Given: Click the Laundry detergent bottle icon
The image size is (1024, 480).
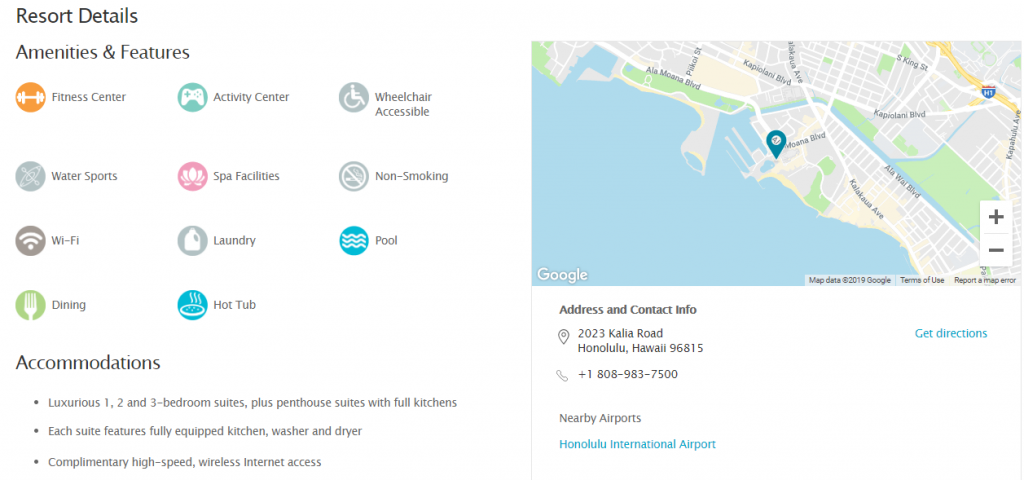Looking at the screenshot, I should pos(193,240).
